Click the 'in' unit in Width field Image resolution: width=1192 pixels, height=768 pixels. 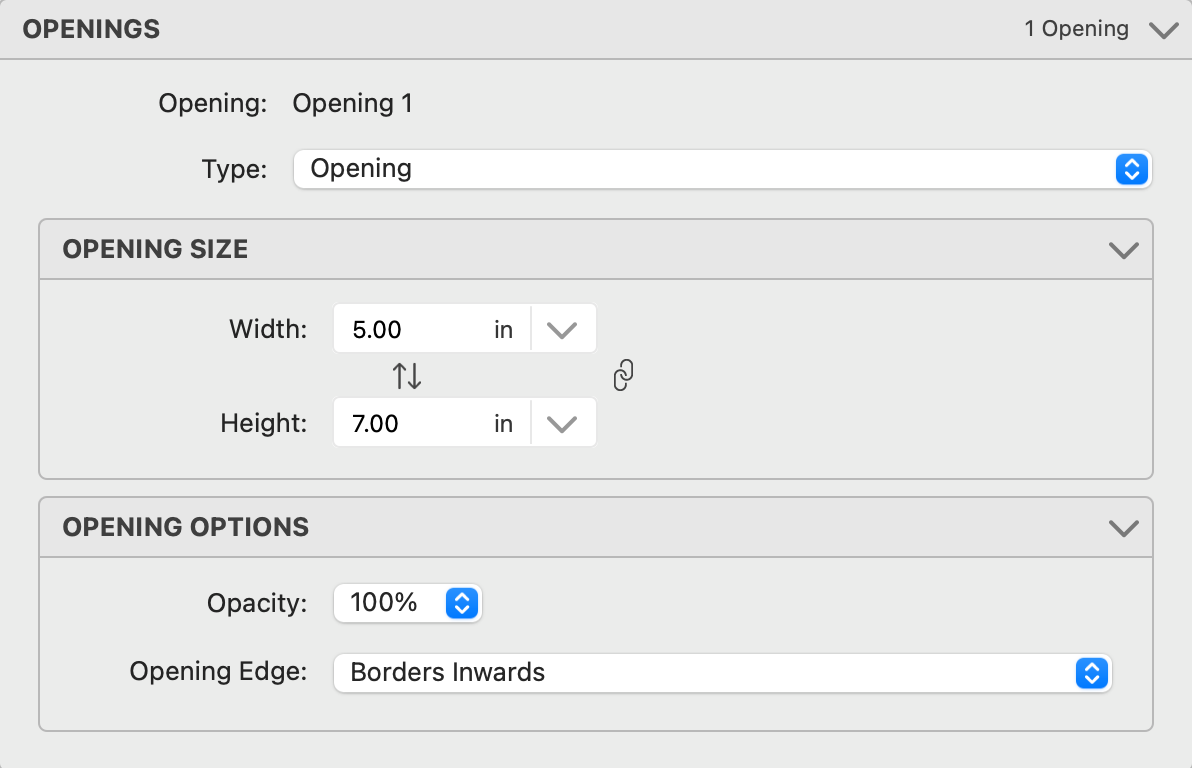tap(503, 330)
